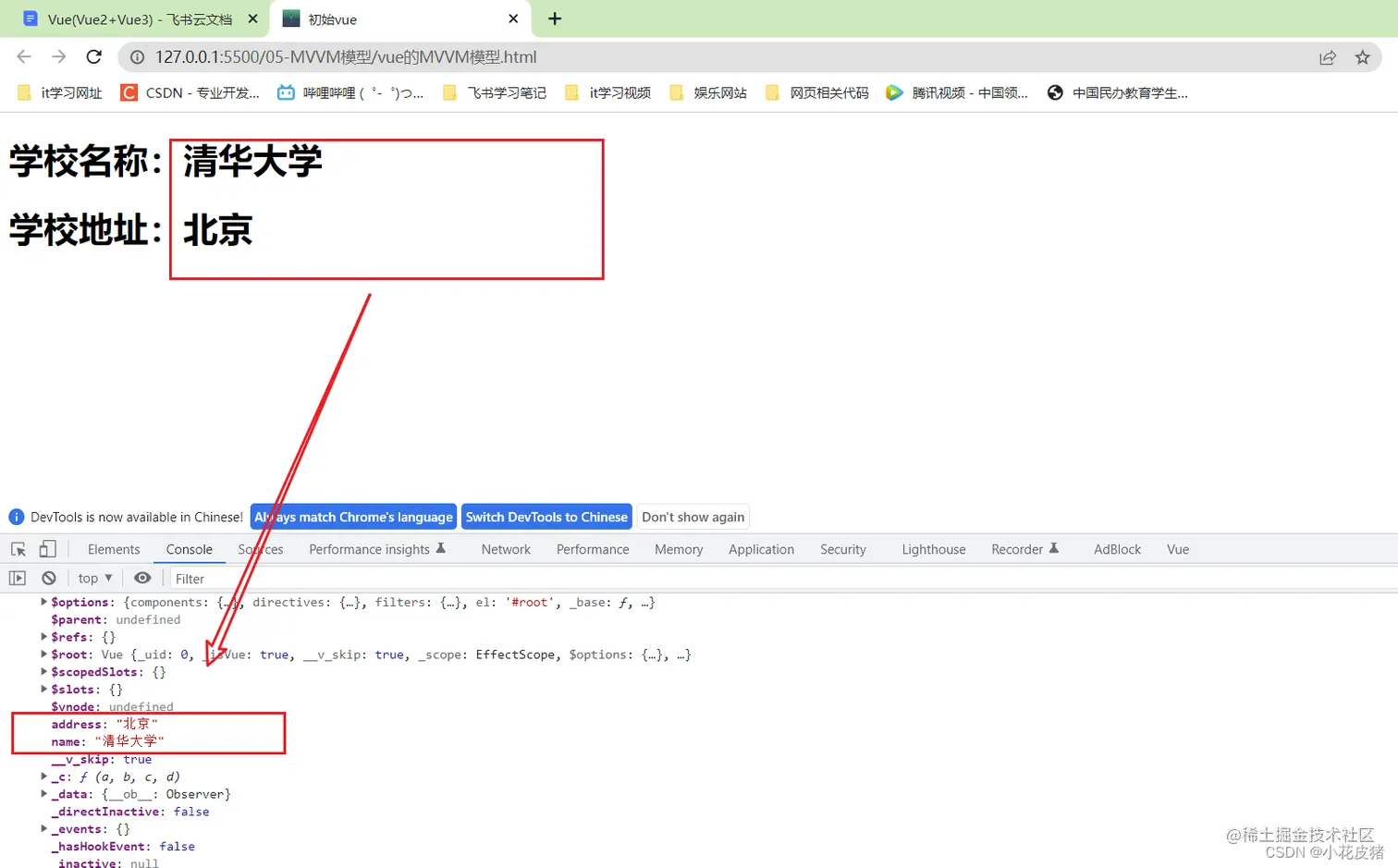
Task: Open a new tab with the plus button
Action: [555, 18]
